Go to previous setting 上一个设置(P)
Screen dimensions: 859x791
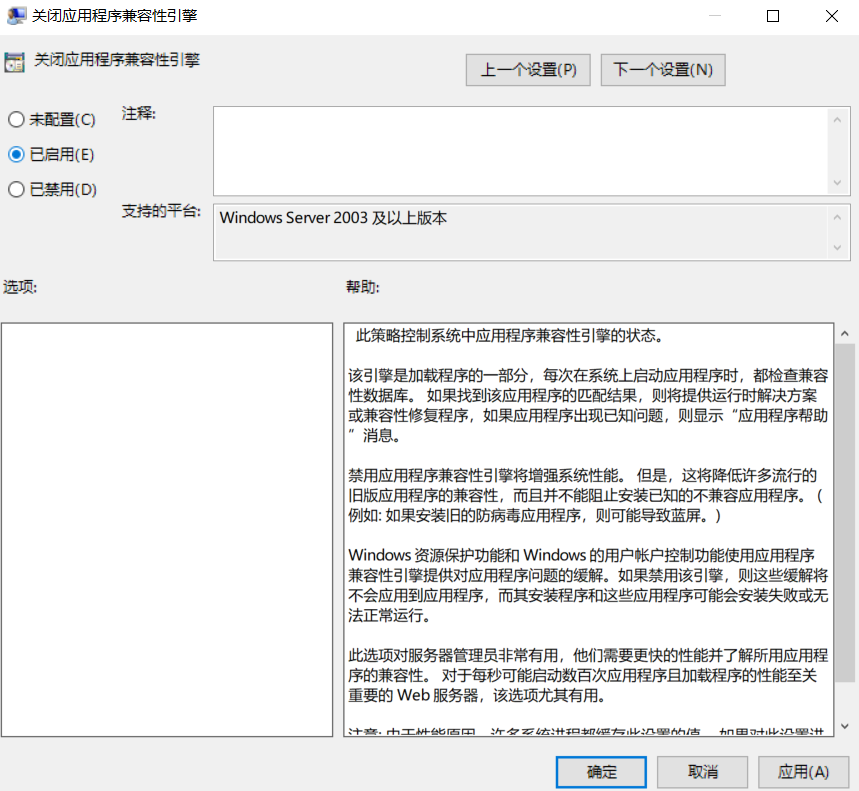pyautogui.click(x=528, y=70)
